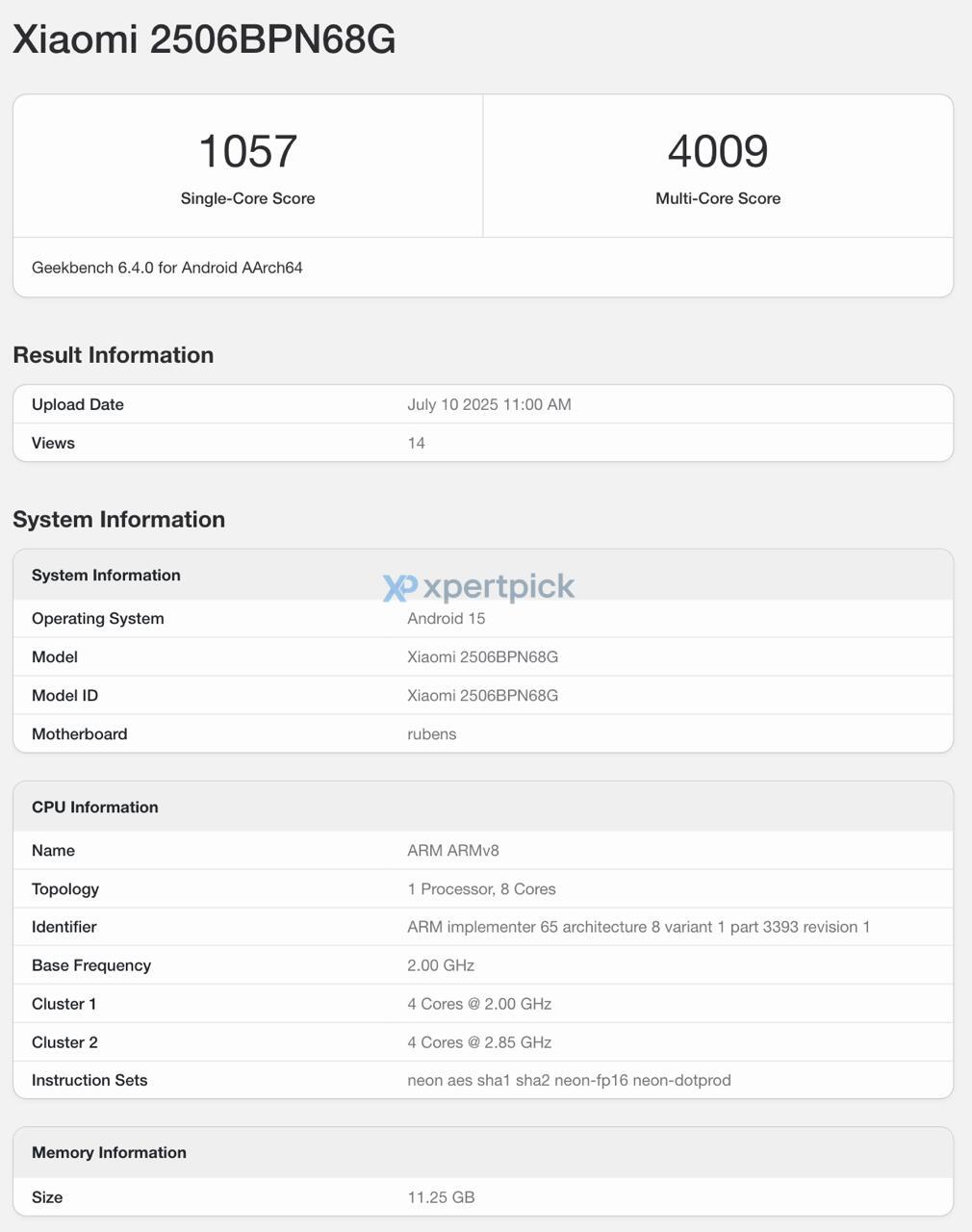
Task: Click the Model ID label
Action: pos(64,695)
